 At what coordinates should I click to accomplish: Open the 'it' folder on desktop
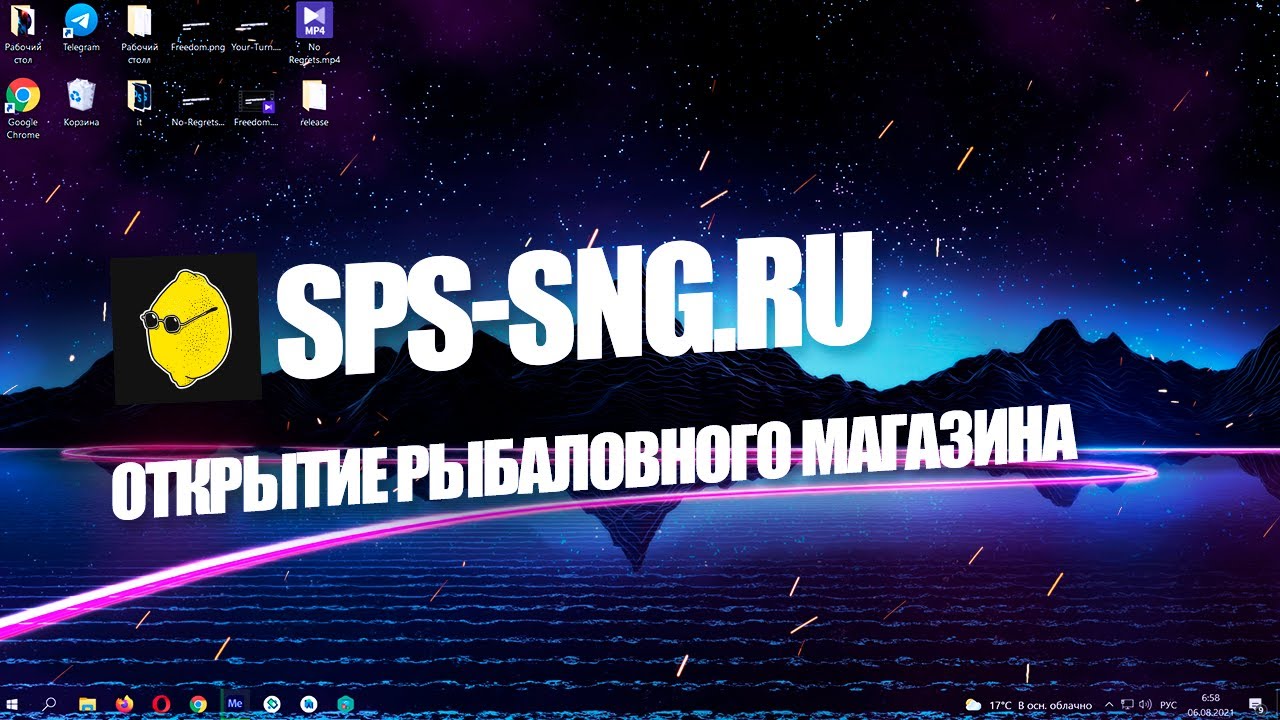click(140, 103)
